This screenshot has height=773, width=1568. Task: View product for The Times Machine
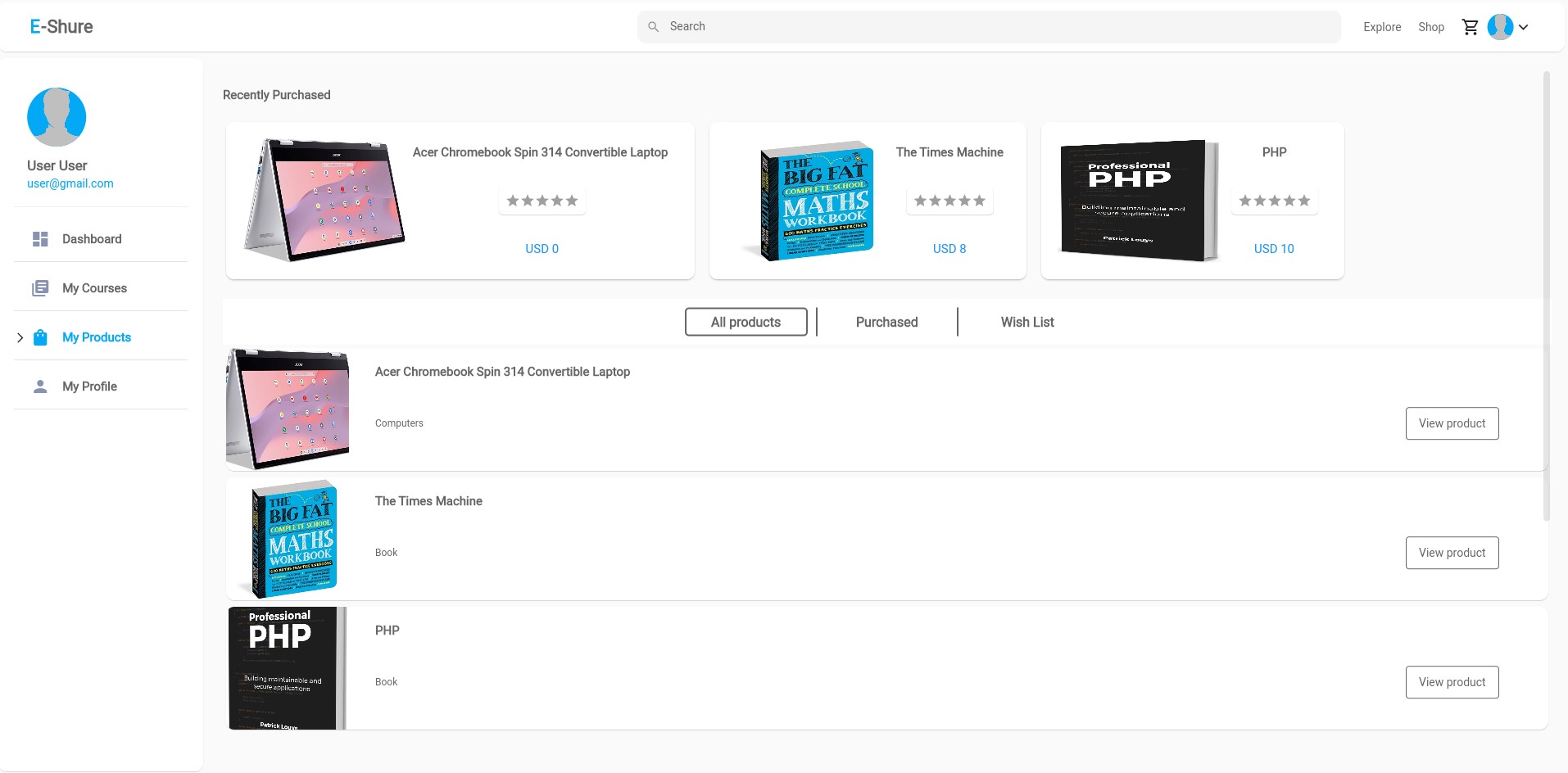(1452, 553)
